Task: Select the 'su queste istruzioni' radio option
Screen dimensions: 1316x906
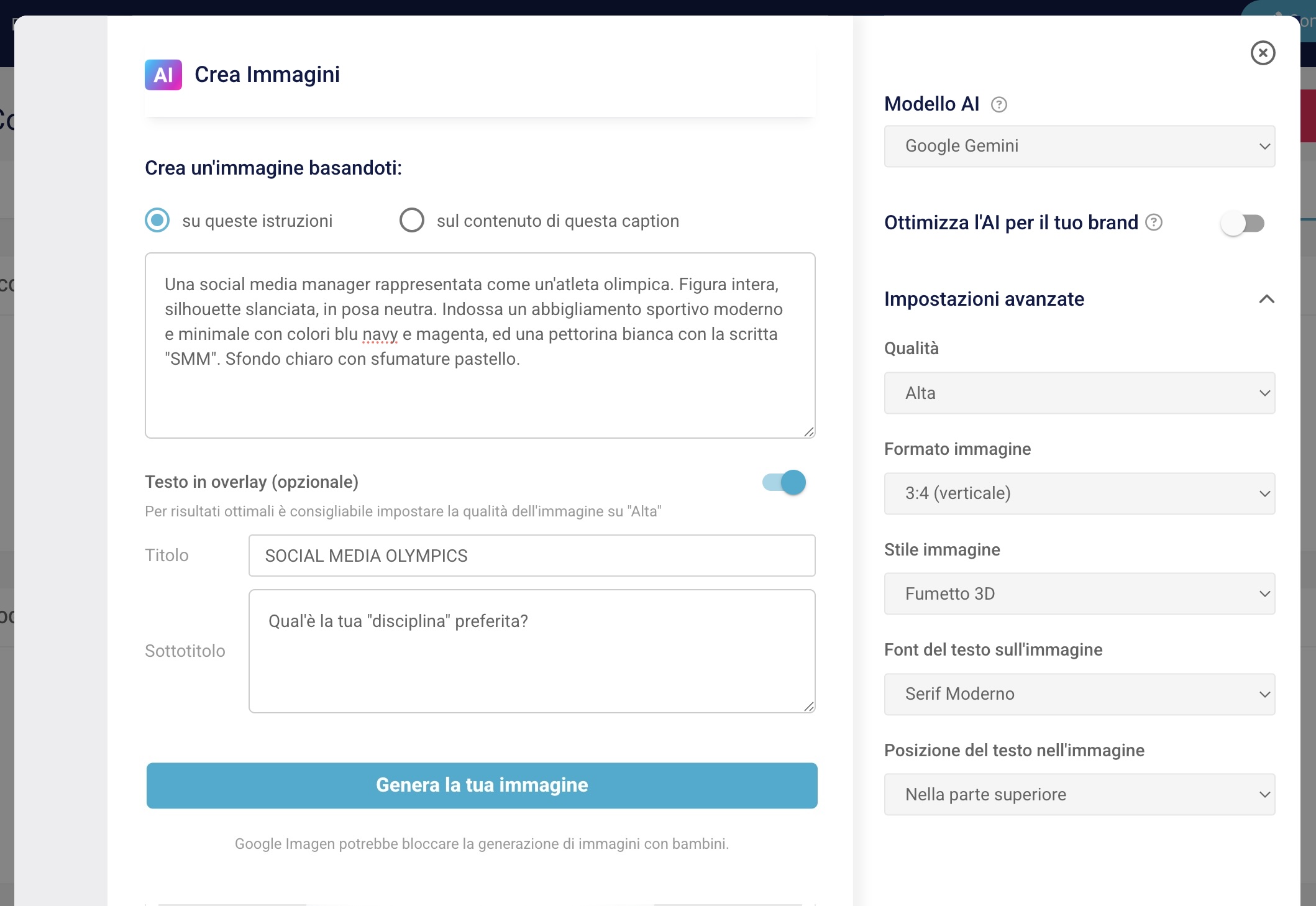Action: coord(157,221)
